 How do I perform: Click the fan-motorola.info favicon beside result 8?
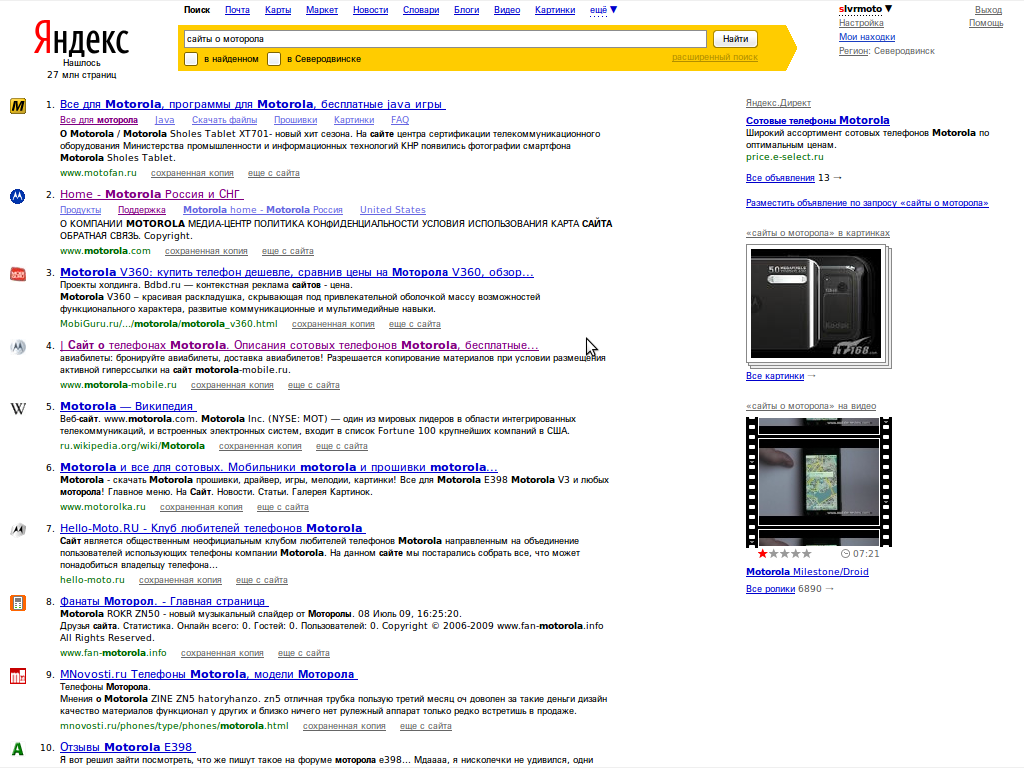coord(18,603)
